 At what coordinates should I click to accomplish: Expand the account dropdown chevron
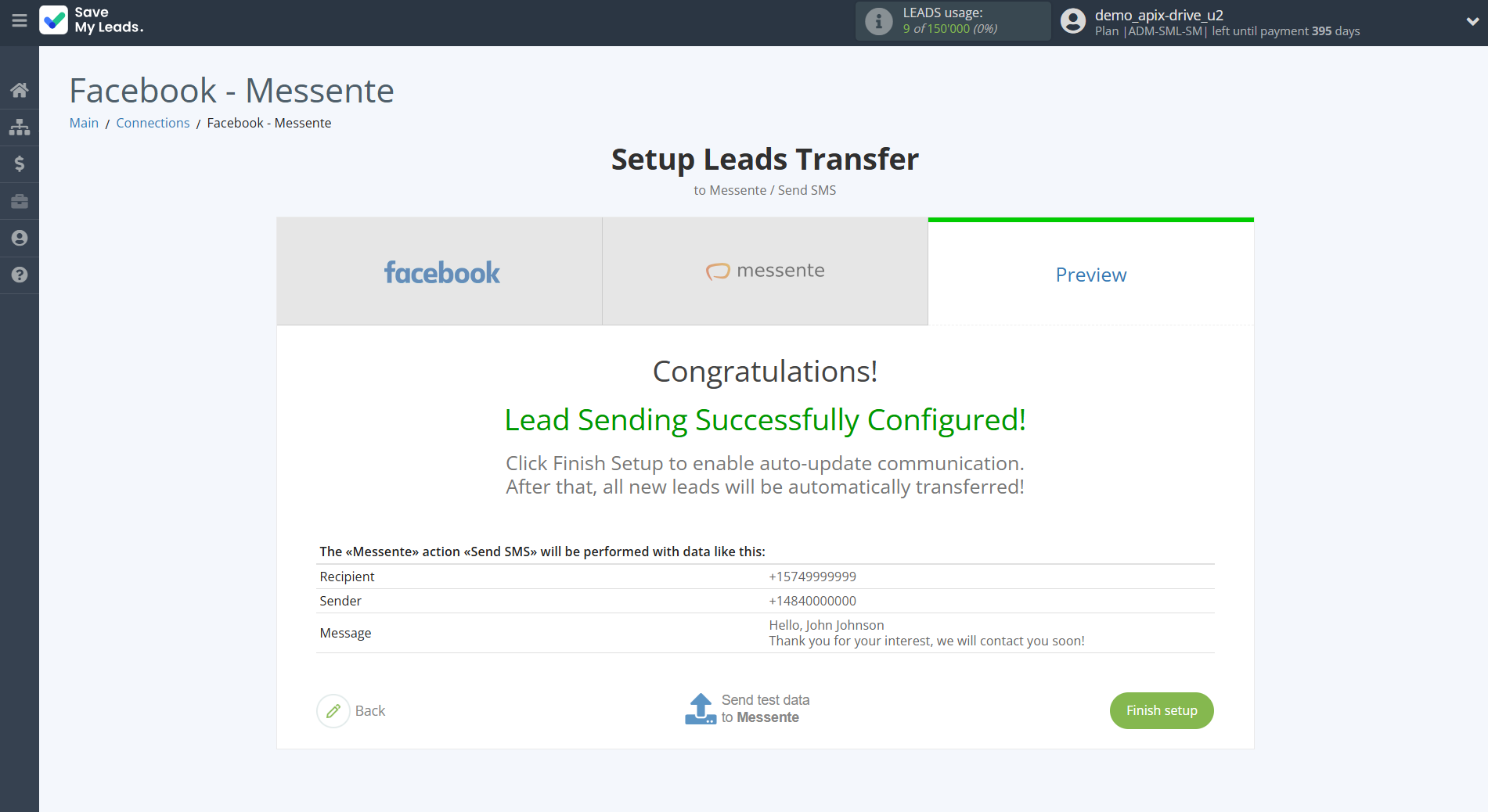click(x=1472, y=21)
